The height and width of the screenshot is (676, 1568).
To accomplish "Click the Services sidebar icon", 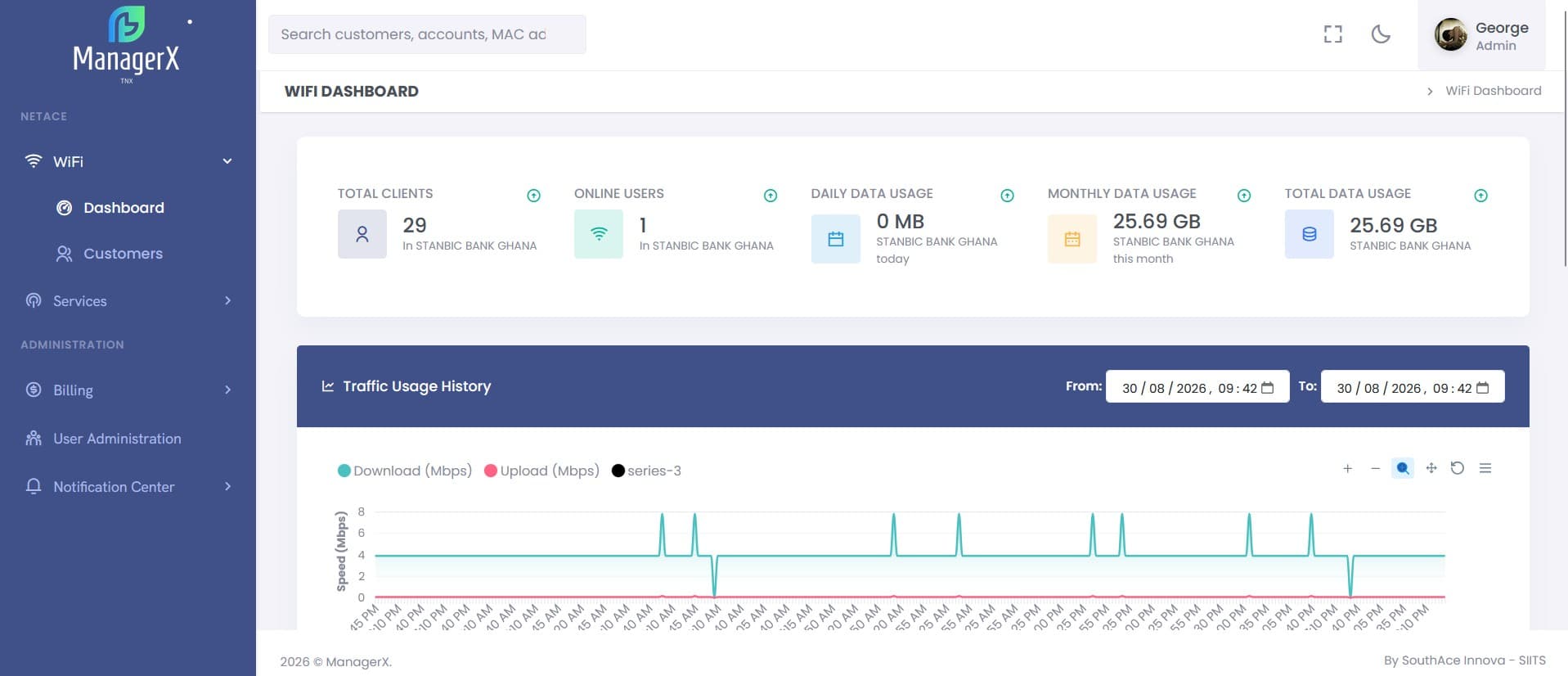I will [x=34, y=300].
